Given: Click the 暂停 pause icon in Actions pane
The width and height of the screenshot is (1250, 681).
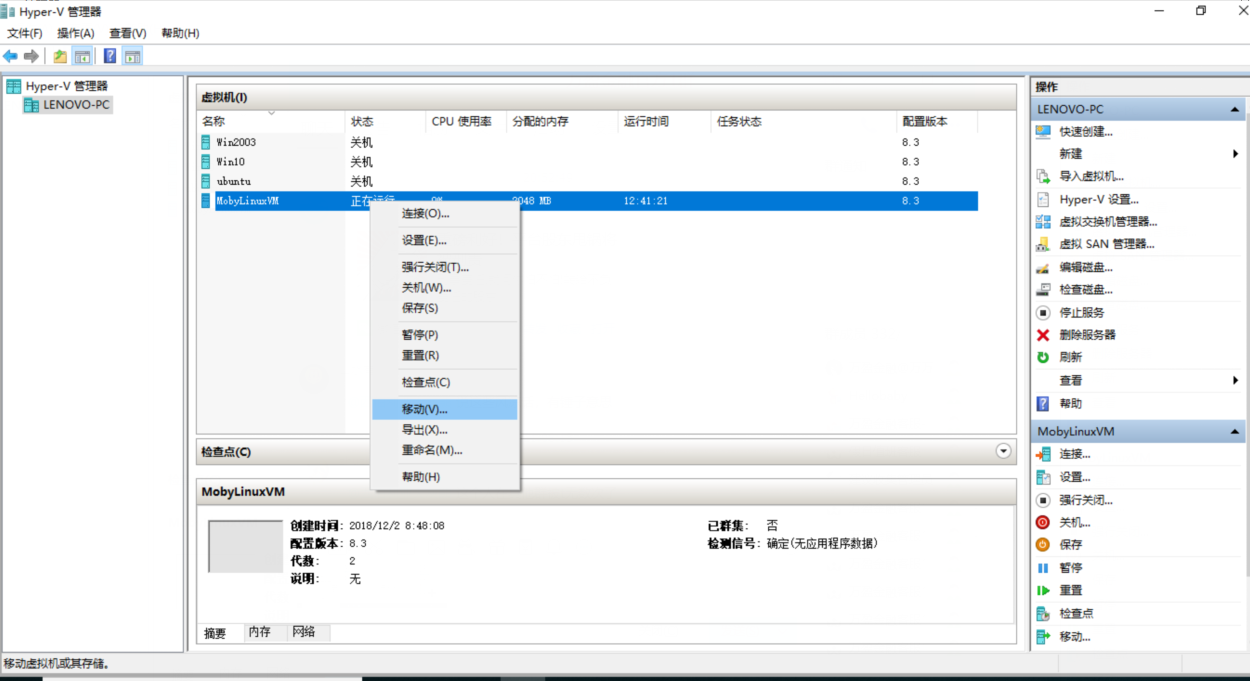Looking at the screenshot, I should tap(1043, 568).
